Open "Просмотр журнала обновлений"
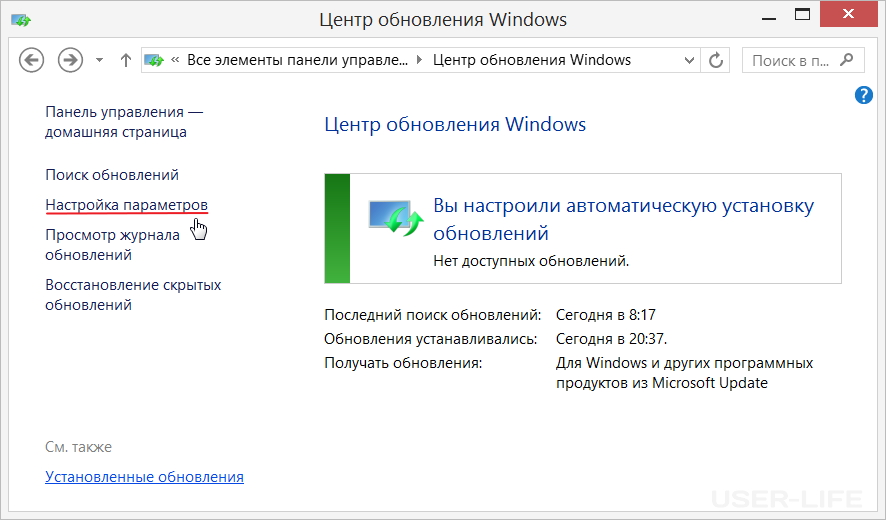The image size is (886, 520). coord(112,245)
